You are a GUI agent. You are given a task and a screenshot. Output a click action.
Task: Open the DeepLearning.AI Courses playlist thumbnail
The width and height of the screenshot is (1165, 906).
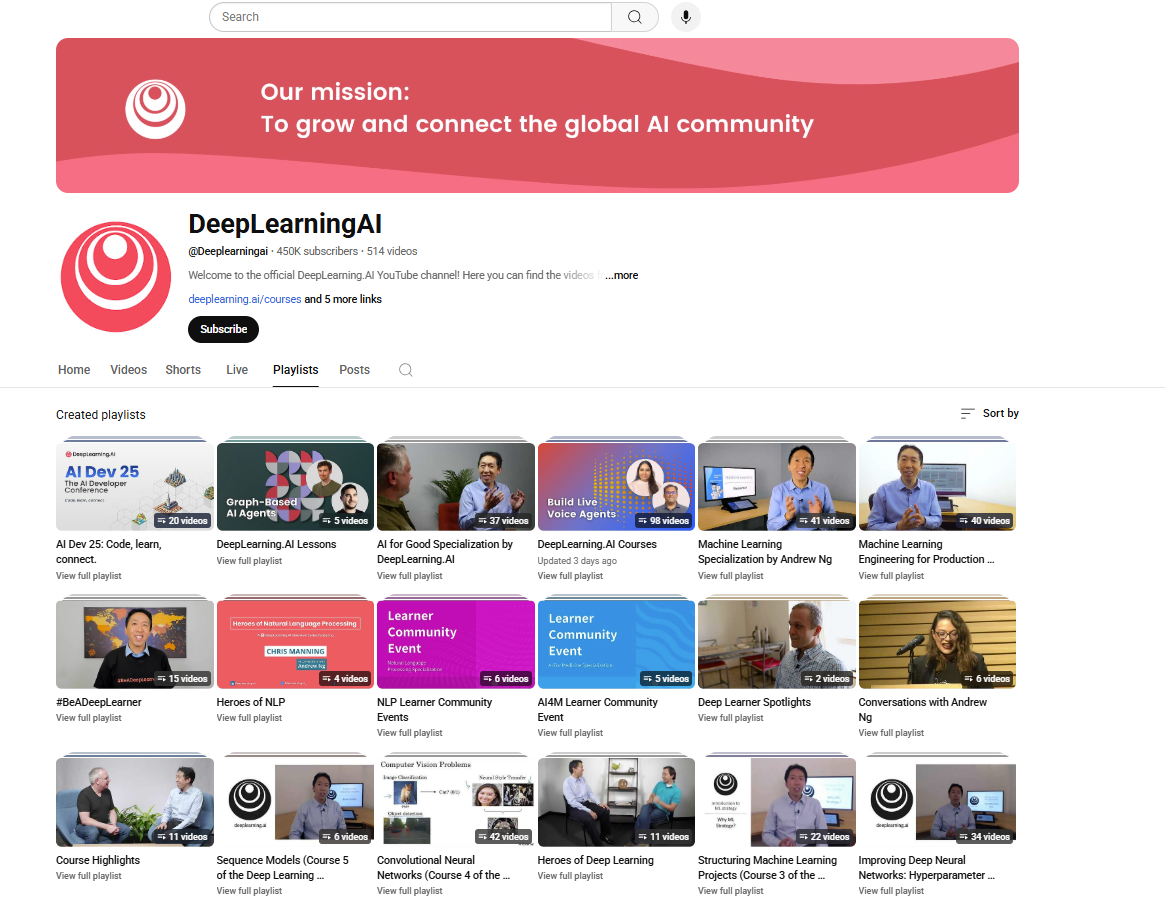615,485
